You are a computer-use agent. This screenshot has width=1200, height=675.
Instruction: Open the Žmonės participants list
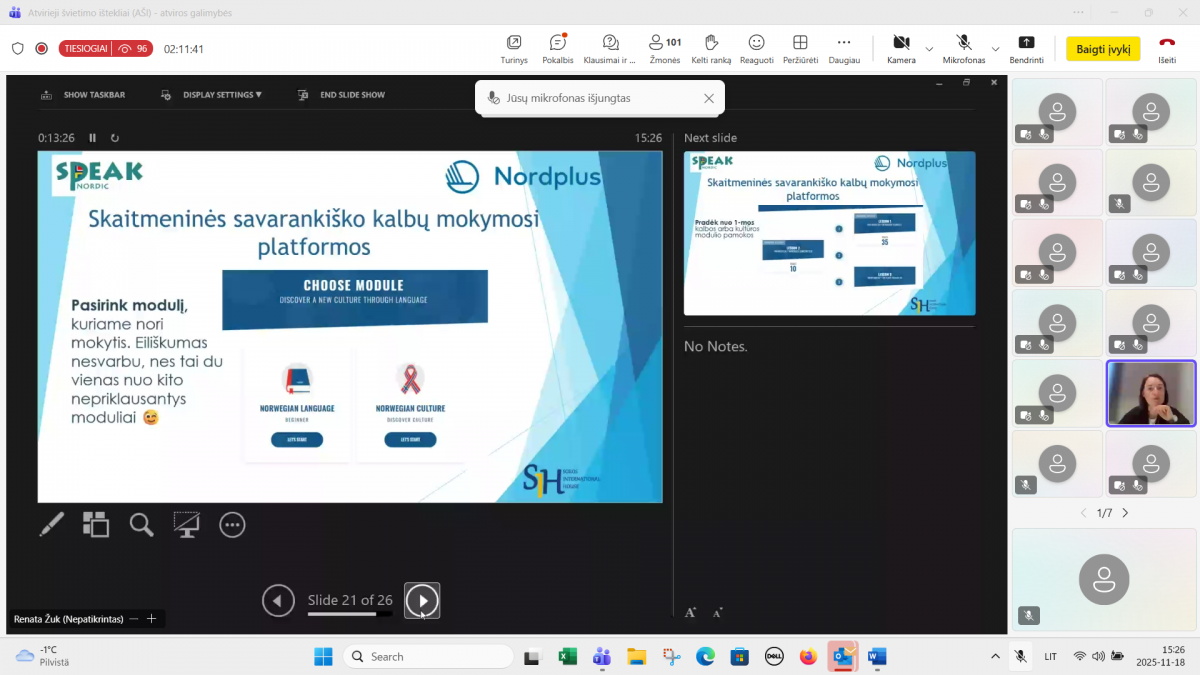tap(664, 48)
